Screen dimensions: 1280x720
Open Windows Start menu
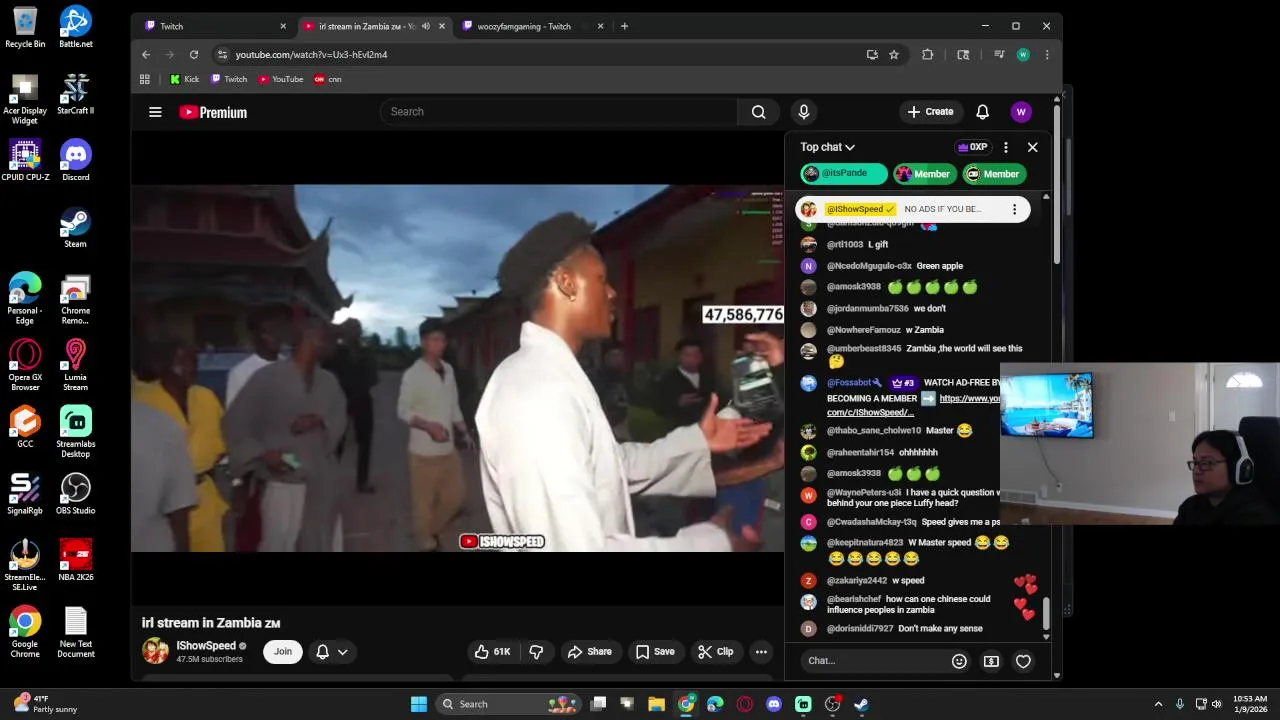point(419,704)
